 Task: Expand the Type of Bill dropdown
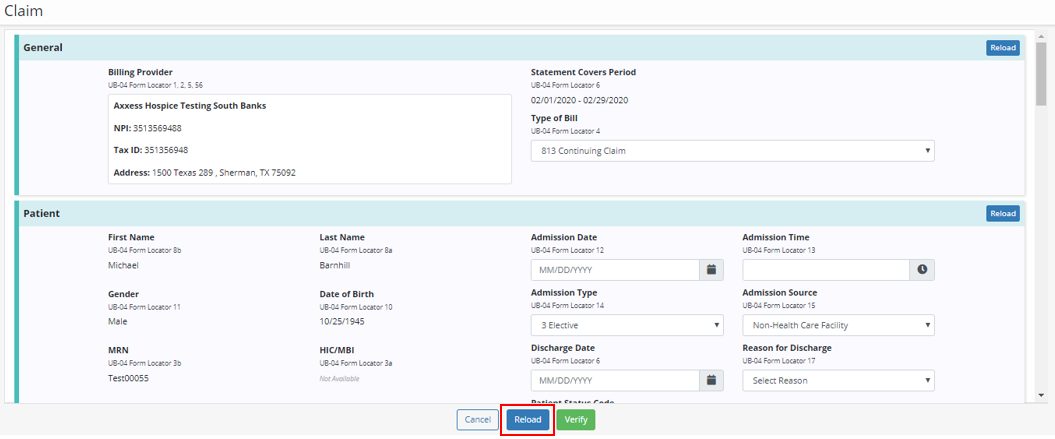tap(732, 151)
